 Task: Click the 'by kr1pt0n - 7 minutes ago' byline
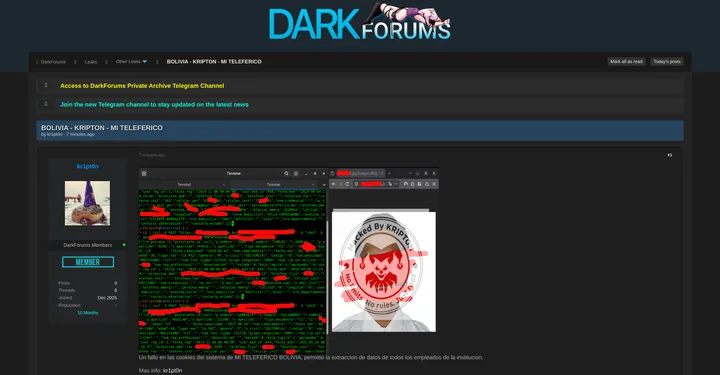pos(68,134)
